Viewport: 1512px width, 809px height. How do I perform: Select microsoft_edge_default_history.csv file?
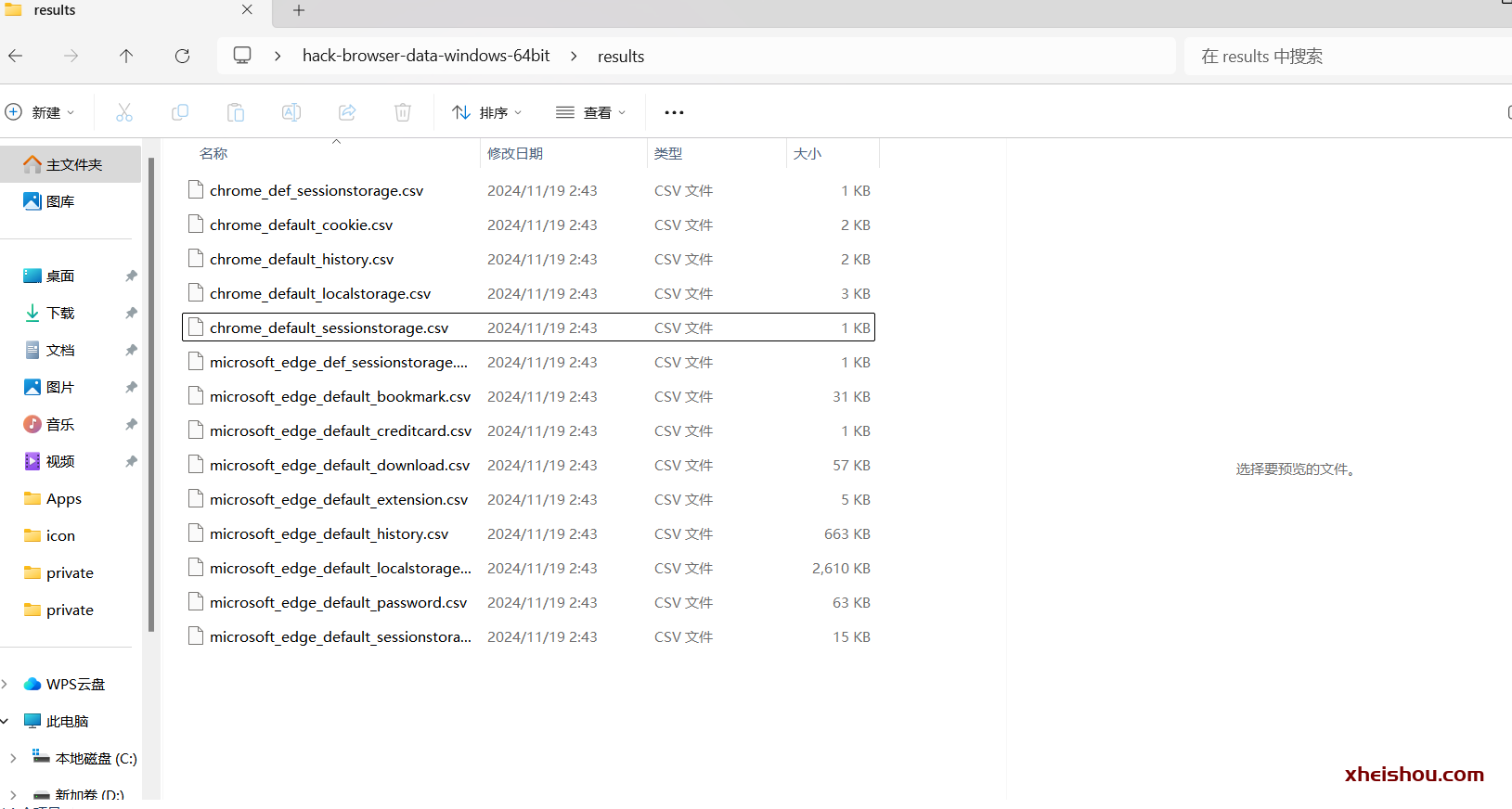pos(528,533)
